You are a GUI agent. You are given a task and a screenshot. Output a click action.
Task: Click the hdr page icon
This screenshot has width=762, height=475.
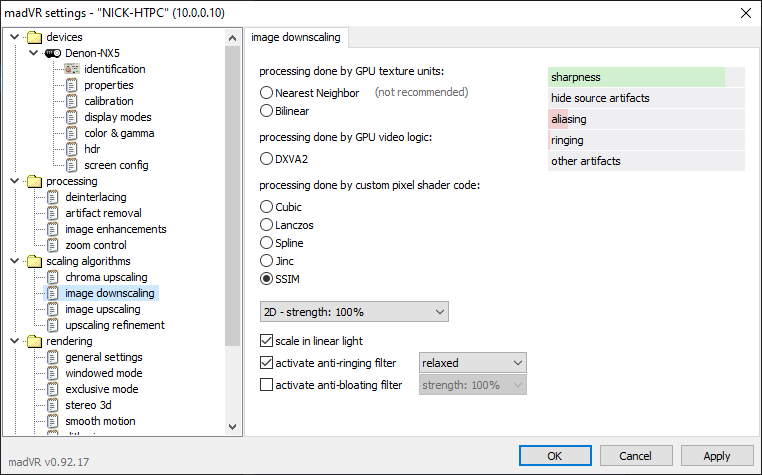71,149
